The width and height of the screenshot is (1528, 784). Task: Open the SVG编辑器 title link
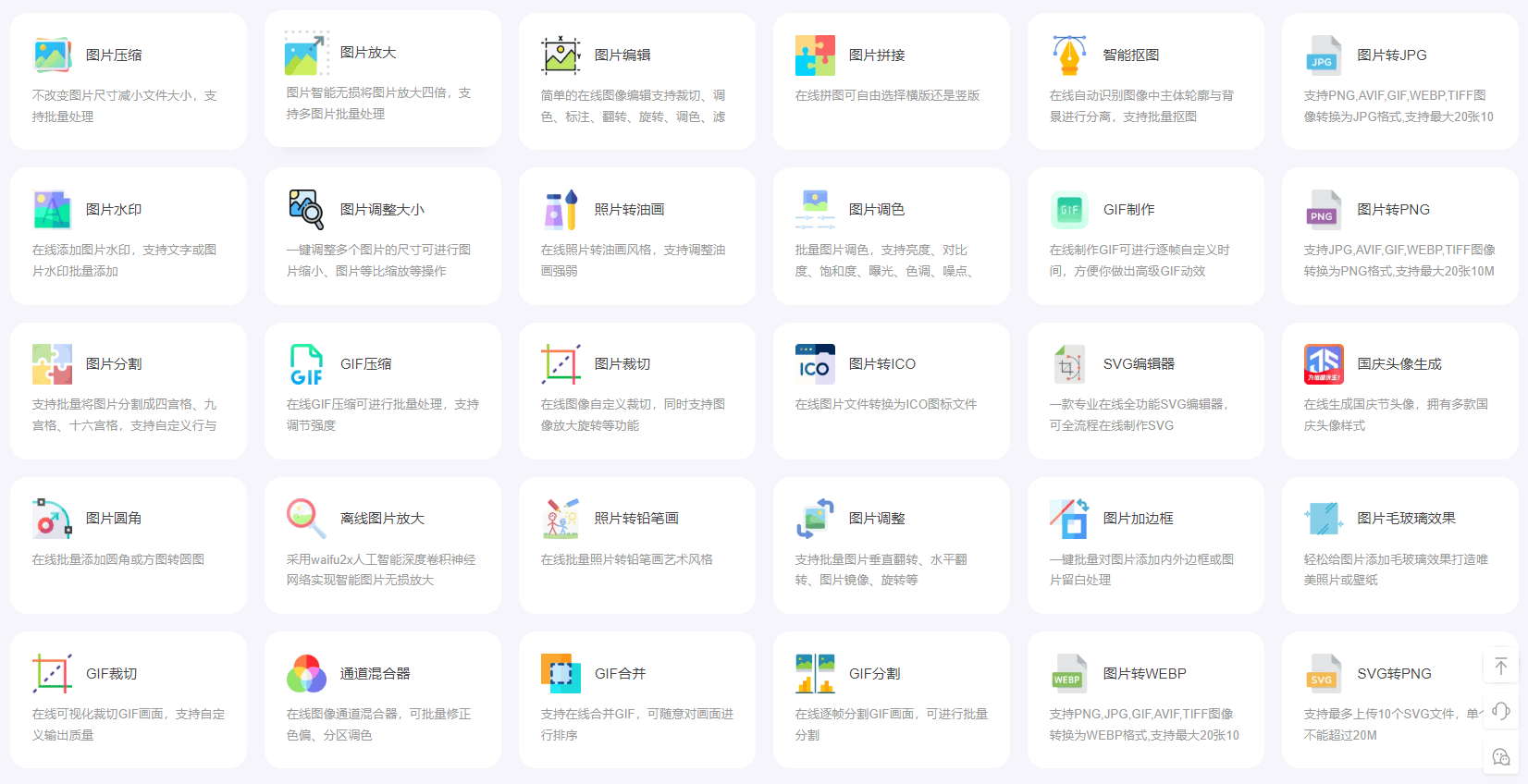1139,364
